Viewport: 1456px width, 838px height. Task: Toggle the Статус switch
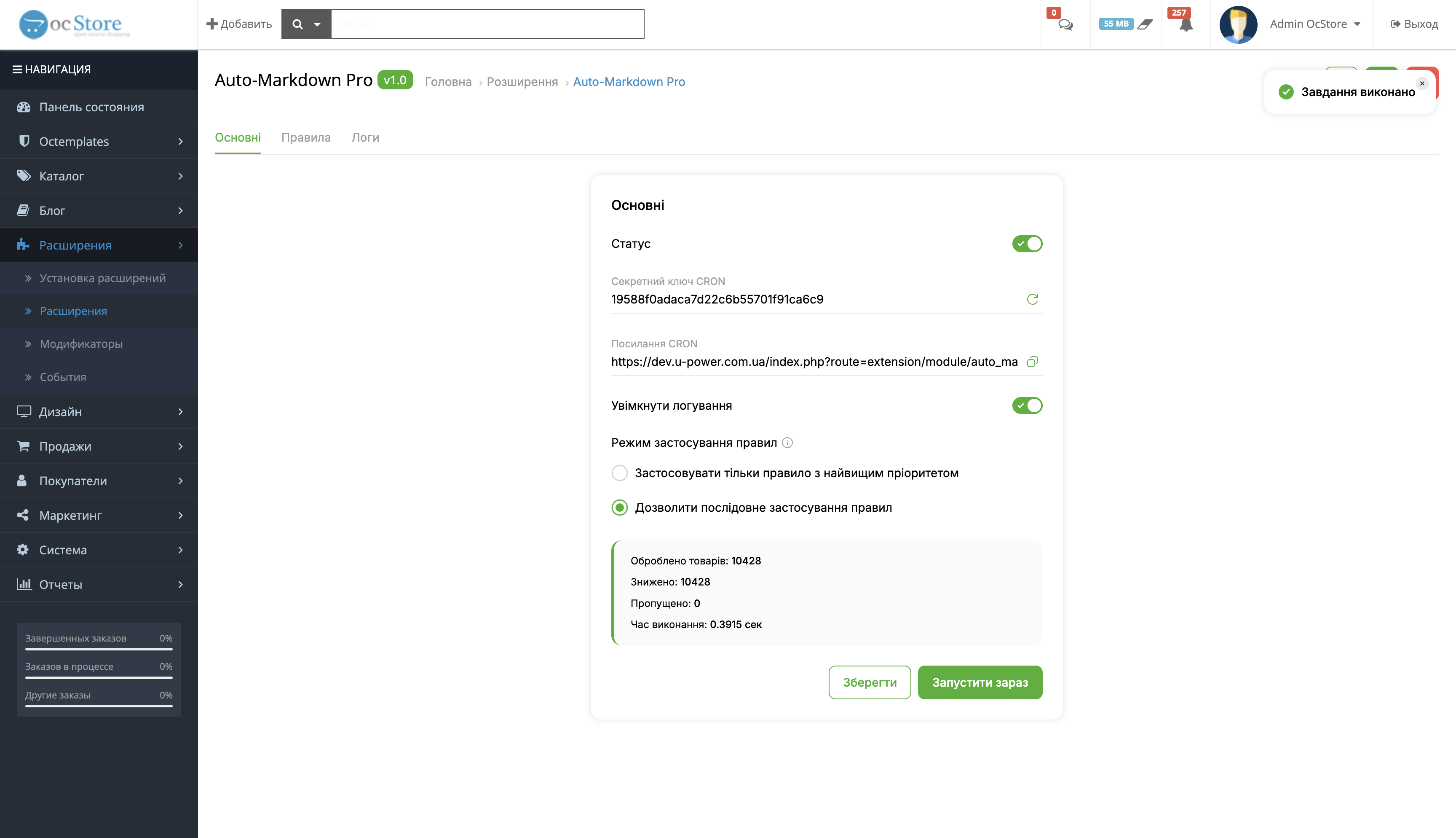point(1027,244)
